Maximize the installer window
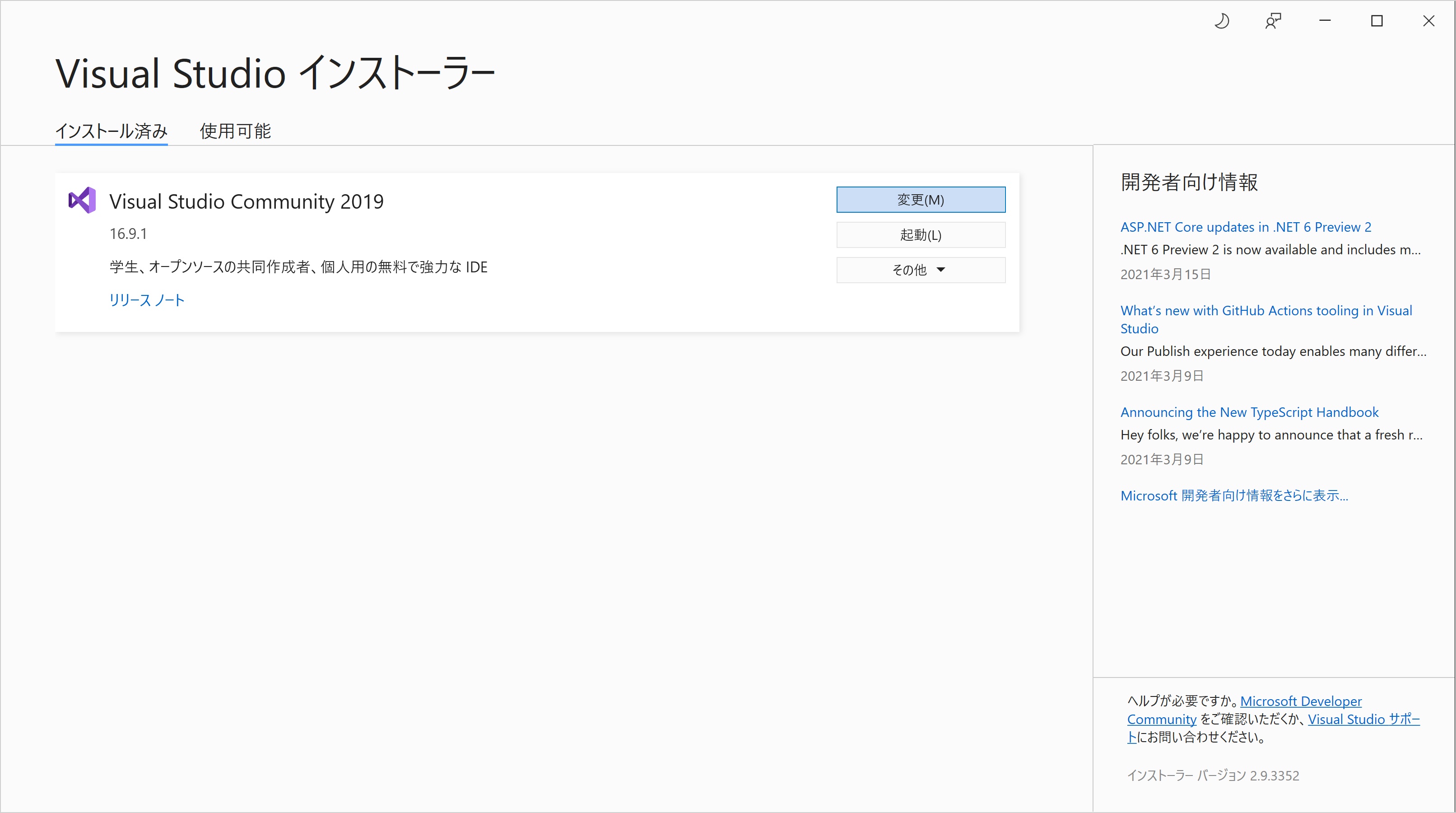 tap(1377, 21)
